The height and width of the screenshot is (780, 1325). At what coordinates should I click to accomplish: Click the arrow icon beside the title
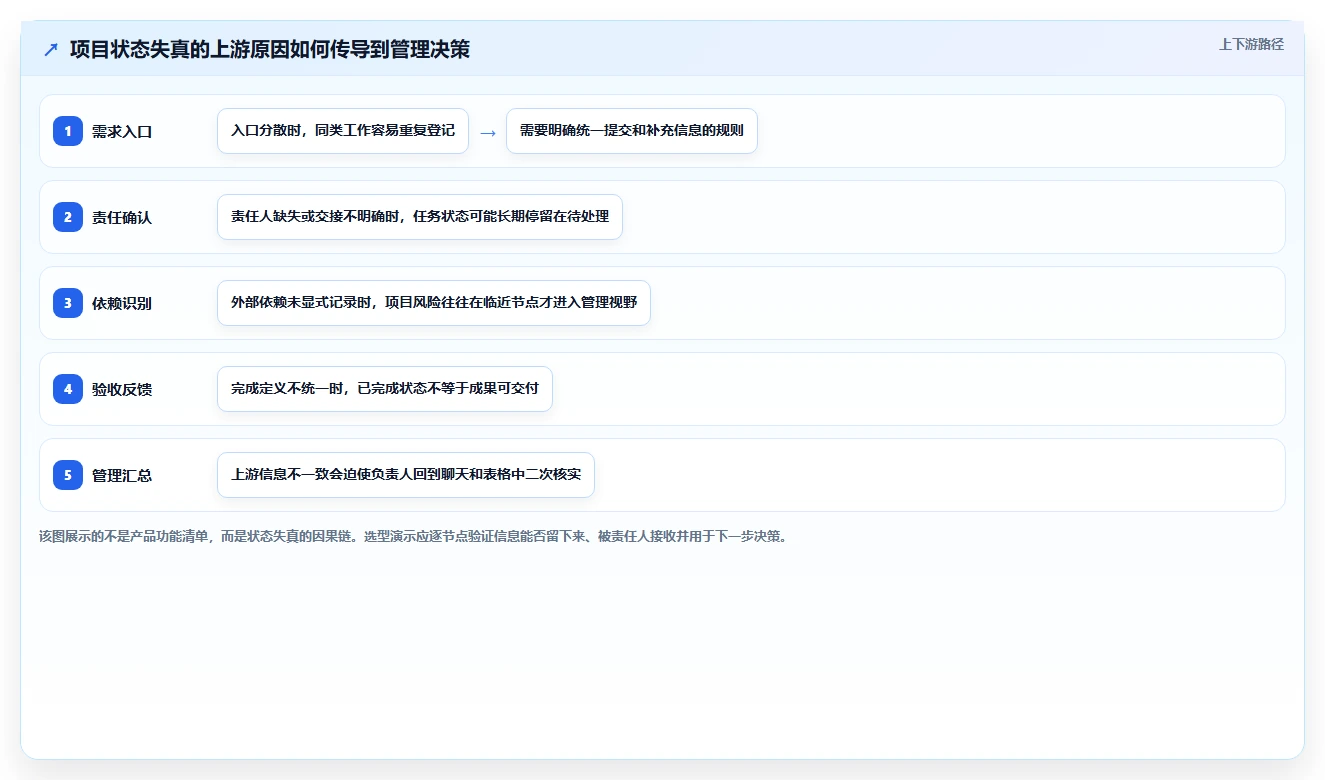[x=51, y=49]
